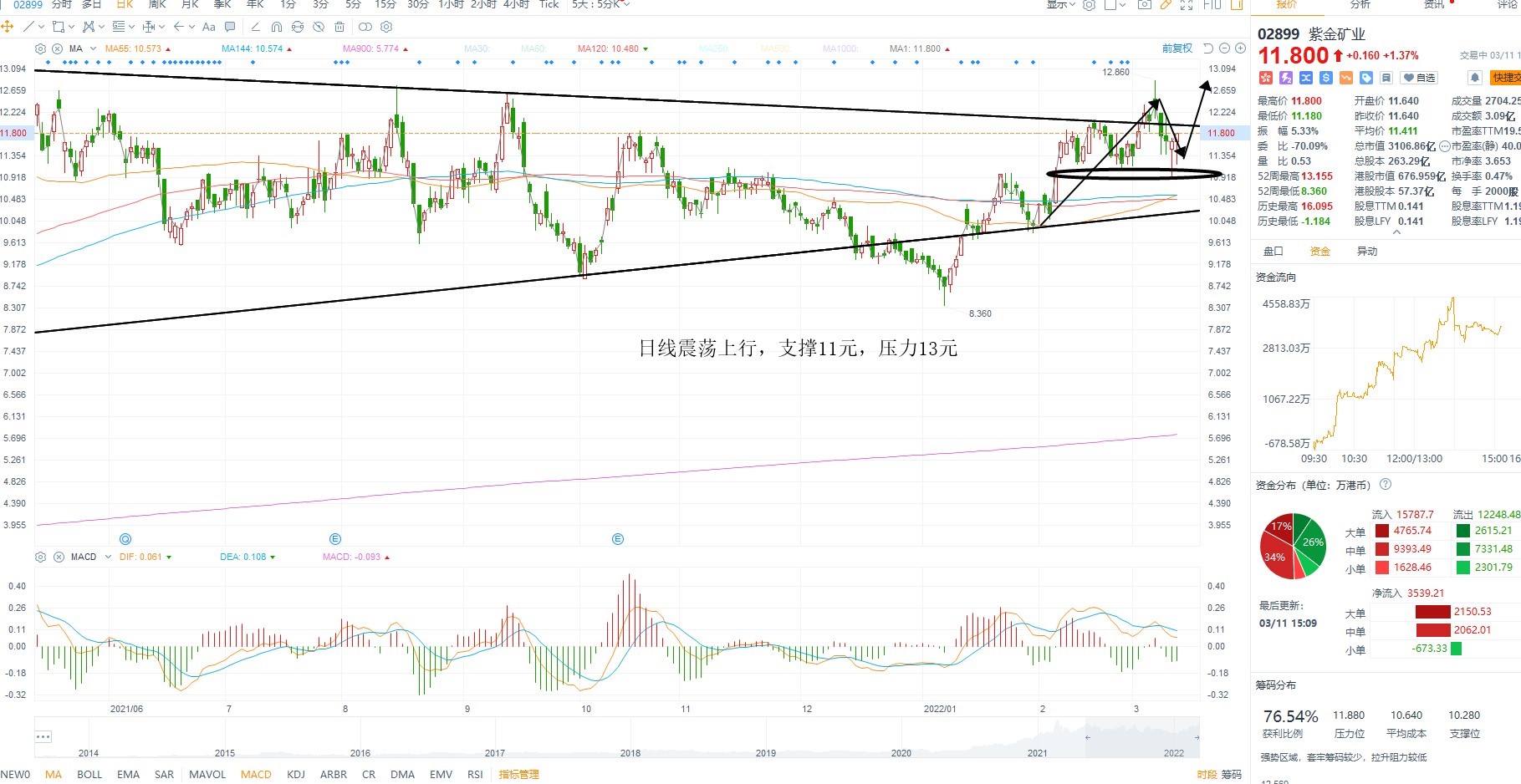Hide all drawings with the eye-slash icon
Image resolution: width=1521 pixels, height=784 pixels.
(x=319, y=27)
